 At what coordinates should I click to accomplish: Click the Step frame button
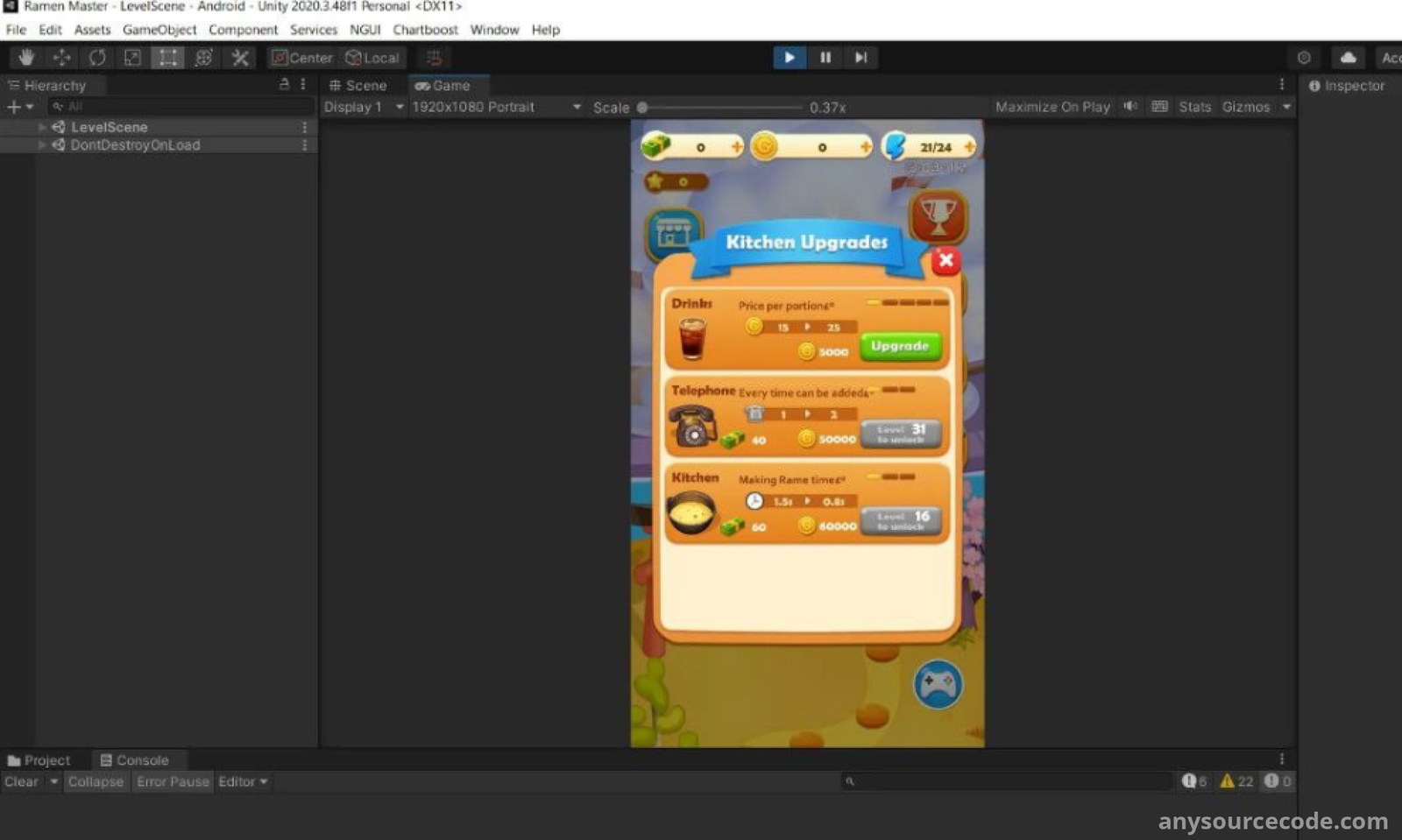click(x=860, y=58)
